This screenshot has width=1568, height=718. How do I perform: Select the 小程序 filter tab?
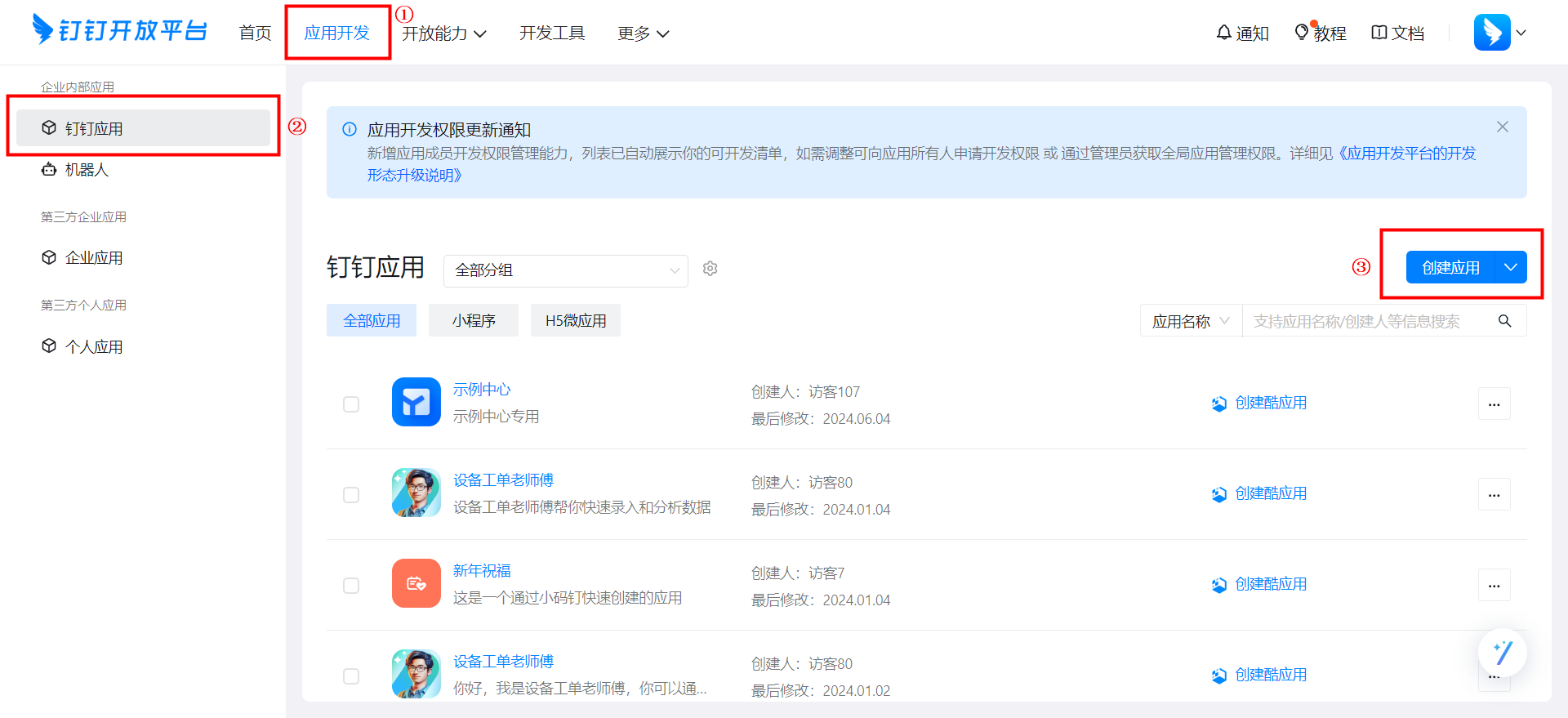(x=474, y=320)
